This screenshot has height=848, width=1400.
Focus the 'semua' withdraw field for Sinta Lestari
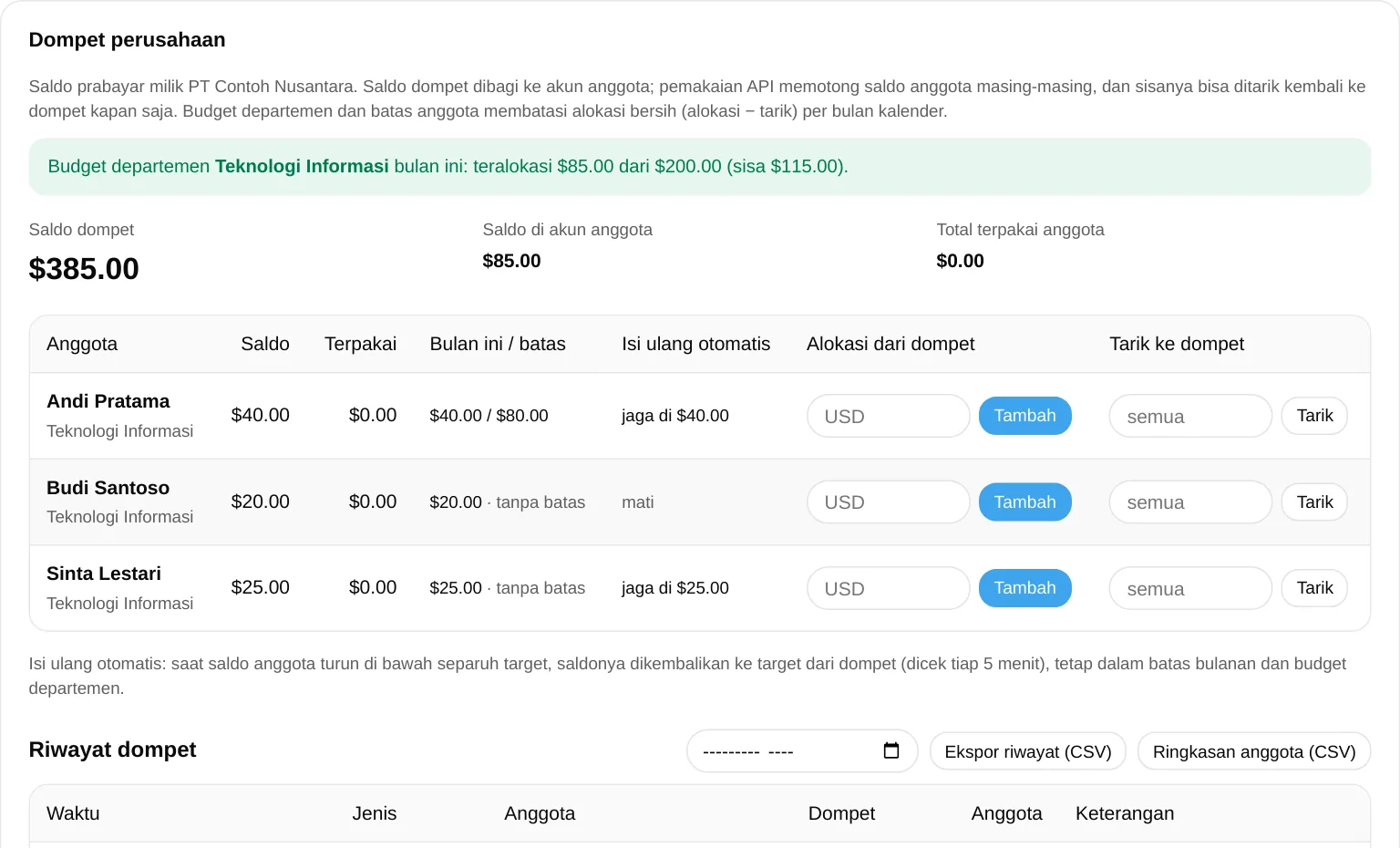tap(1190, 588)
